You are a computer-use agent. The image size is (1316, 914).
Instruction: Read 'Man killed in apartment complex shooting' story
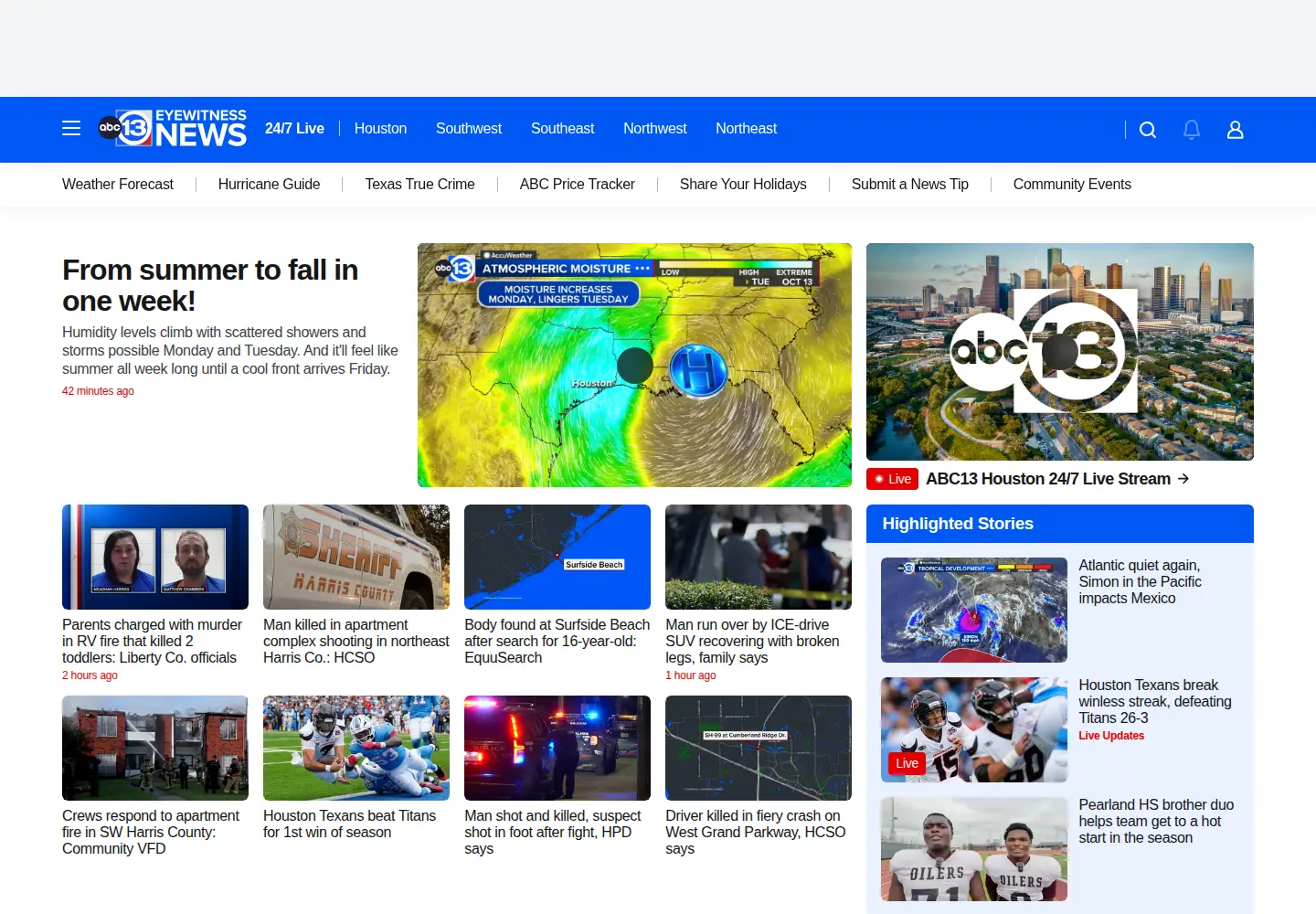click(356, 642)
